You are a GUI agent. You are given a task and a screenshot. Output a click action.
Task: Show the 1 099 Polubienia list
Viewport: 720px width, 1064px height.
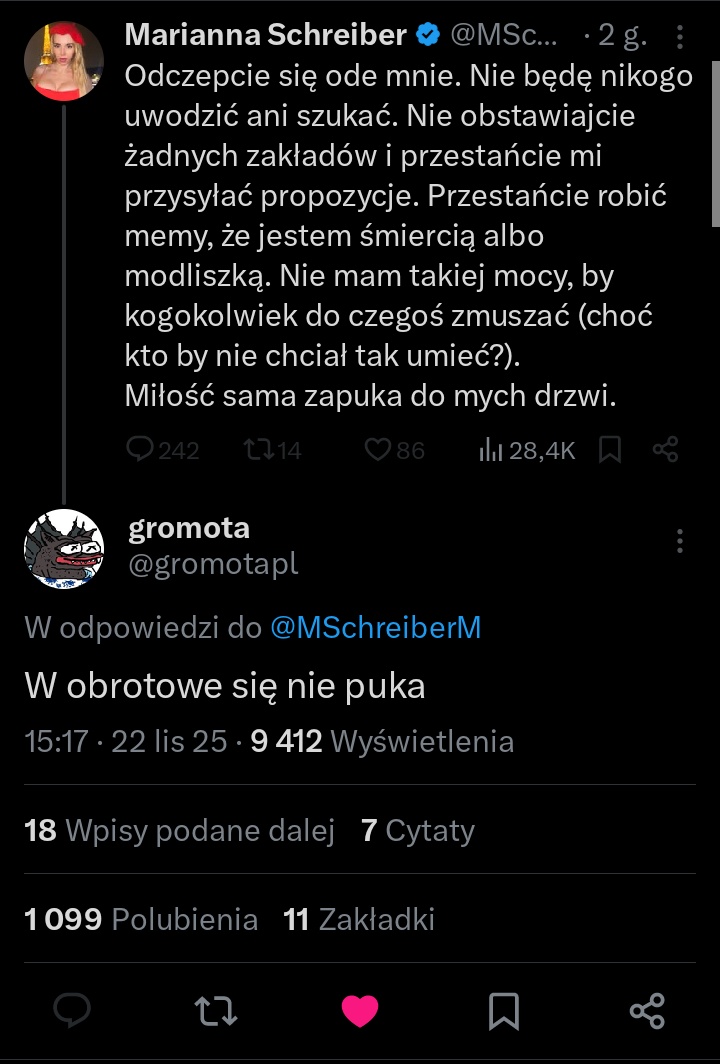[x=141, y=919]
